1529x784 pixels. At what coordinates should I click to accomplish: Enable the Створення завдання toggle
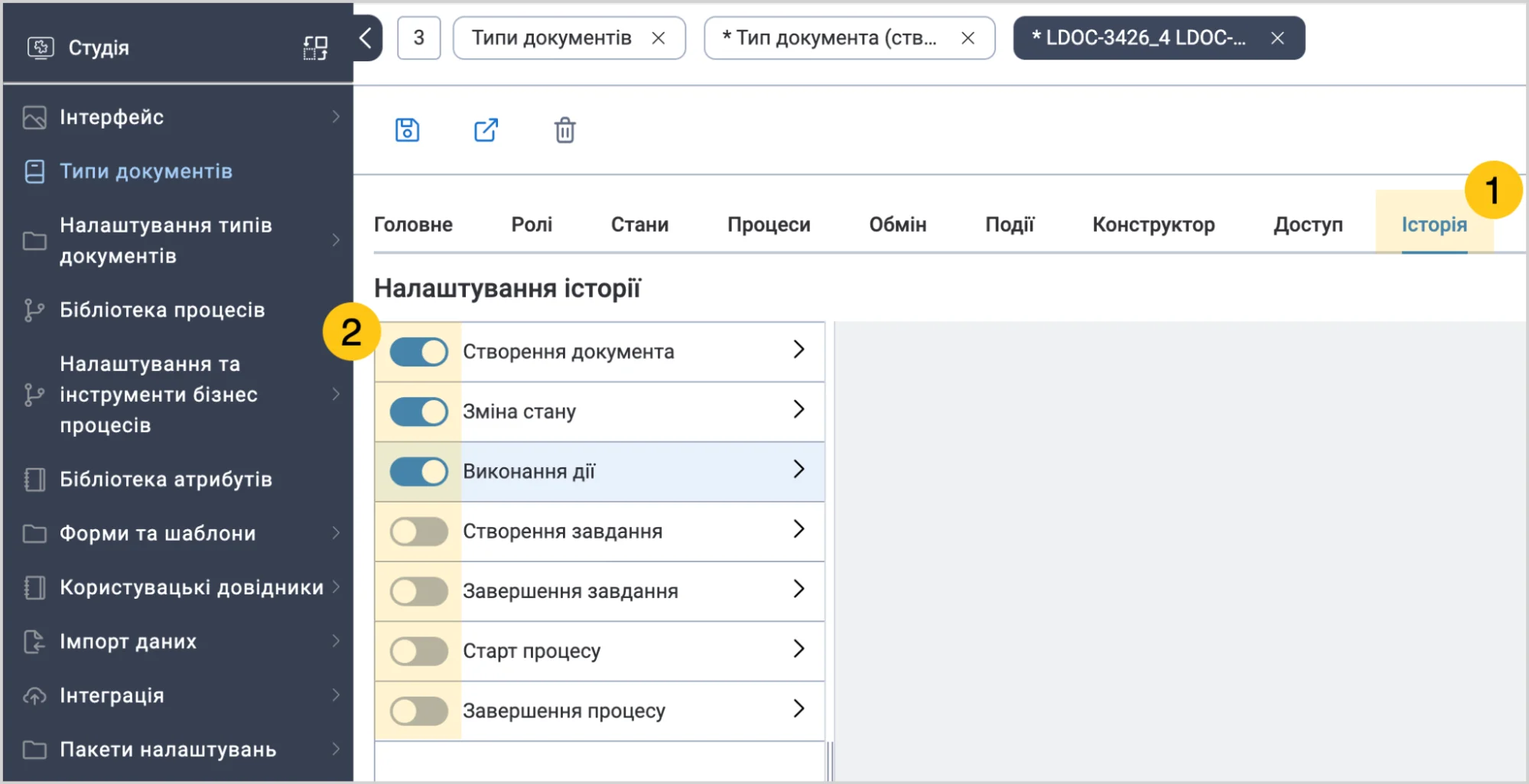418,531
